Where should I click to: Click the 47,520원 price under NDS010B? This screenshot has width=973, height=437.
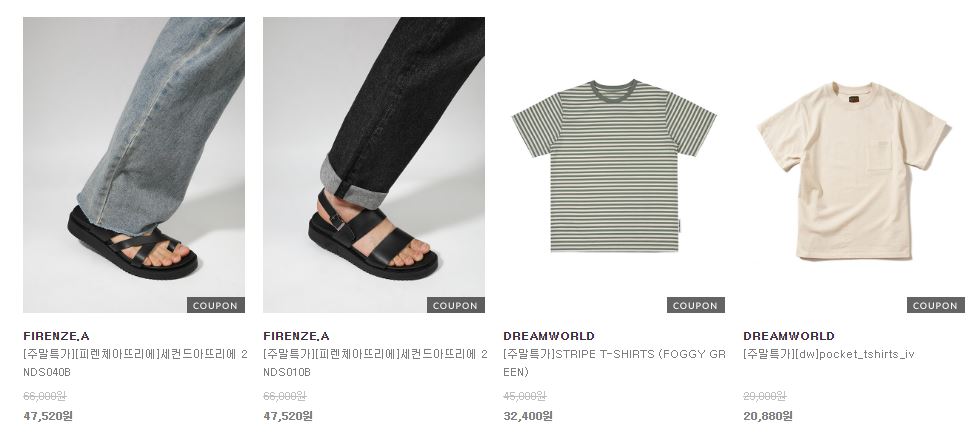coord(288,416)
